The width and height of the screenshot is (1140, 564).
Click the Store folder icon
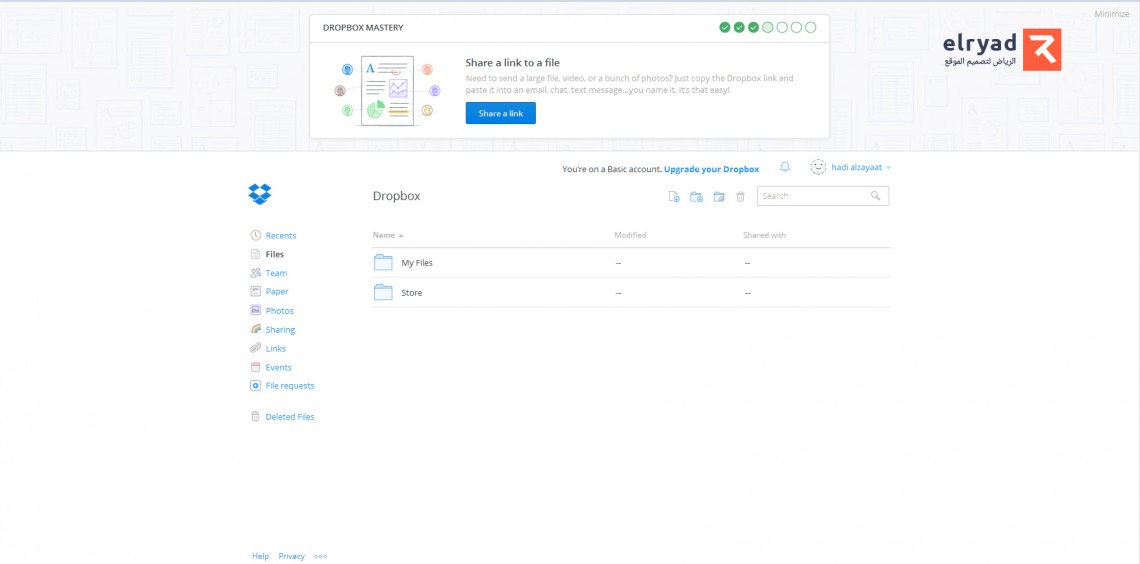[x=383, y=292]
